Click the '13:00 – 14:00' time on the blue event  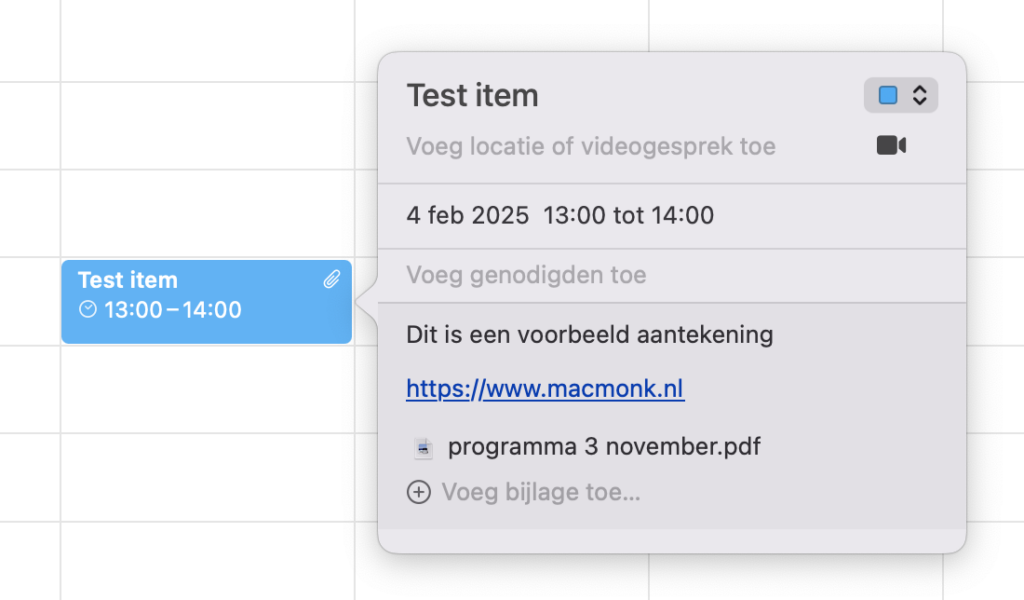pos(173,310)
